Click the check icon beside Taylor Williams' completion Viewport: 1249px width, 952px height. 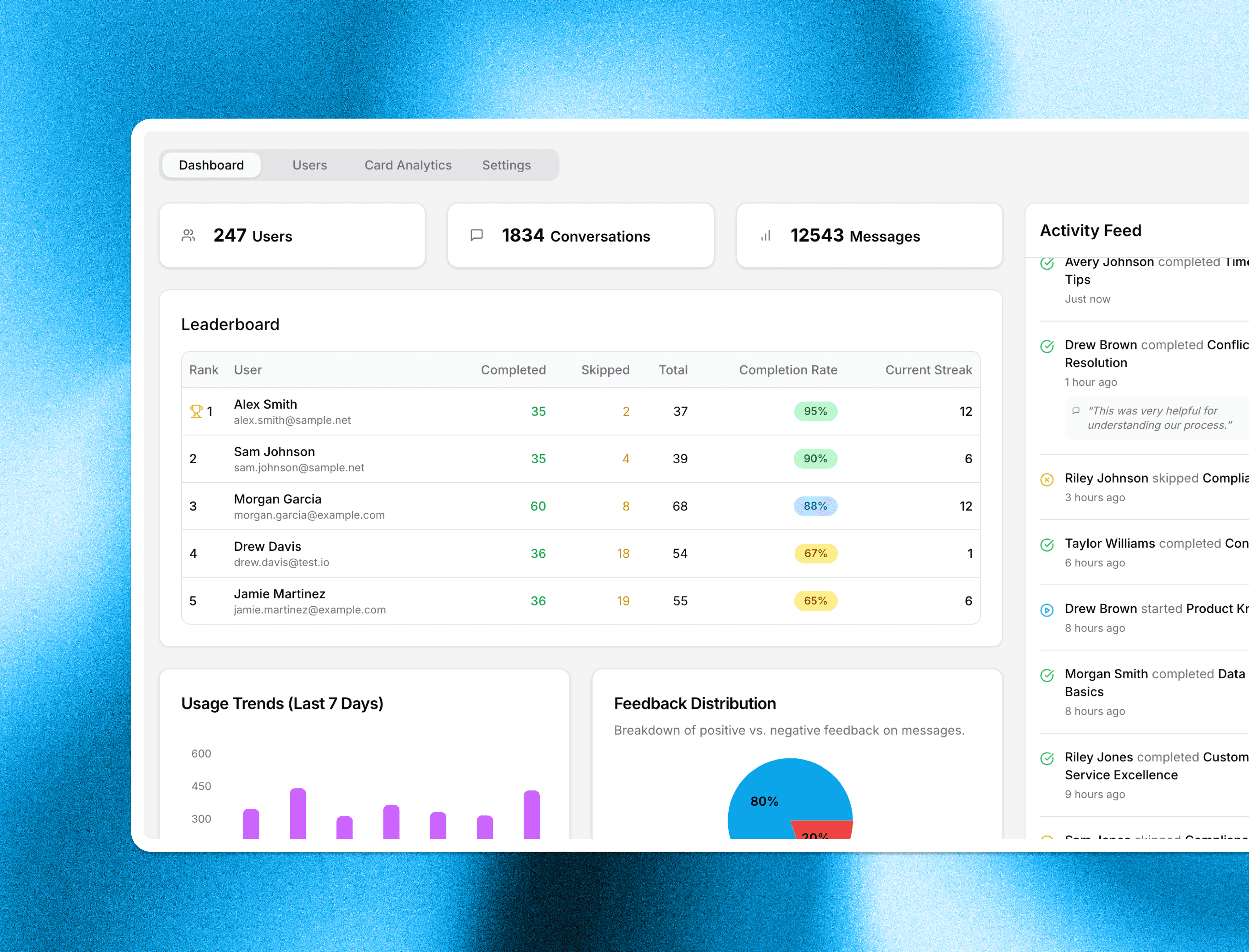(x=1047, y=545)
